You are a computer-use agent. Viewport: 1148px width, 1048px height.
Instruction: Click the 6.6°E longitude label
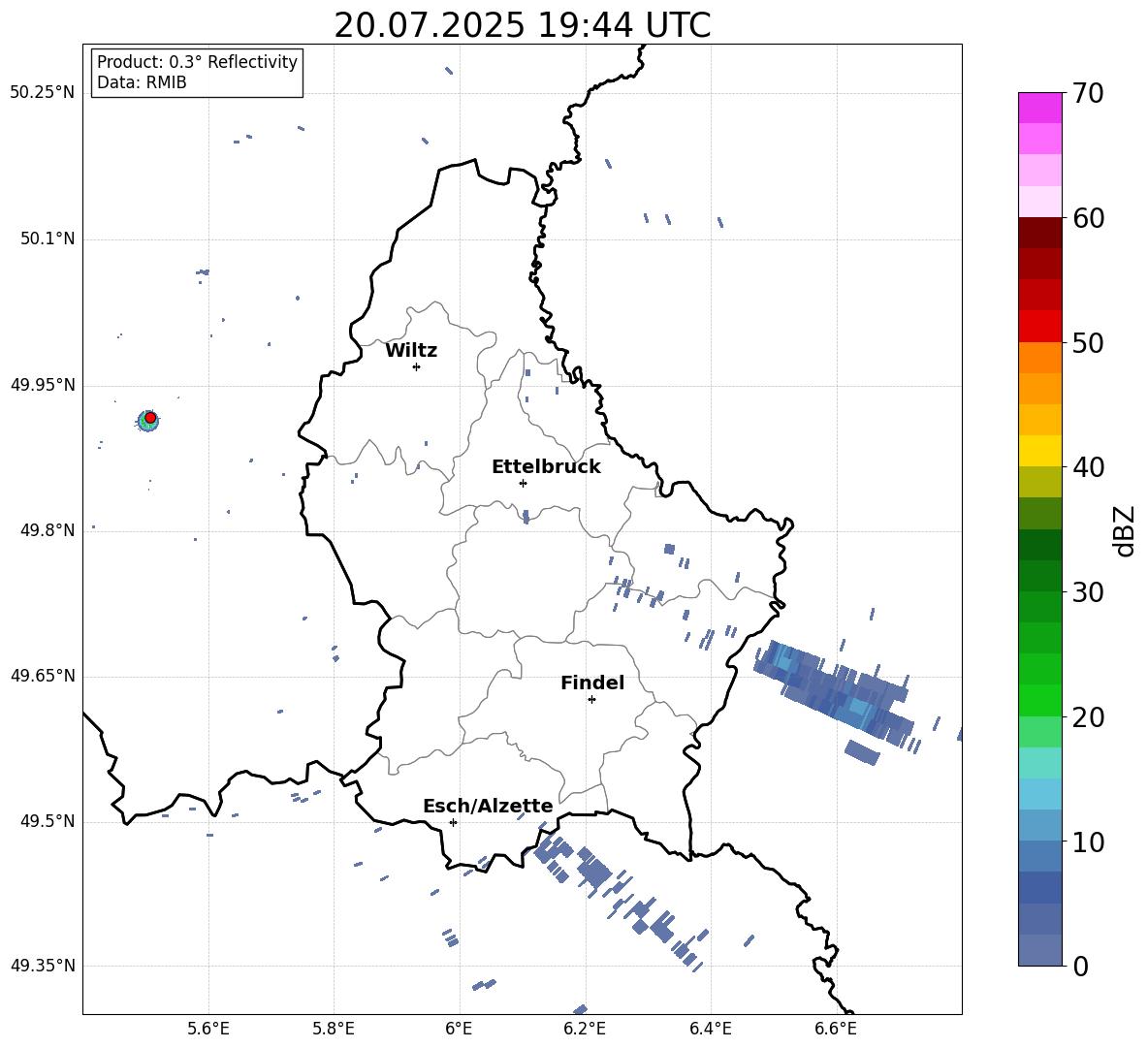(x=836, y=1029)
